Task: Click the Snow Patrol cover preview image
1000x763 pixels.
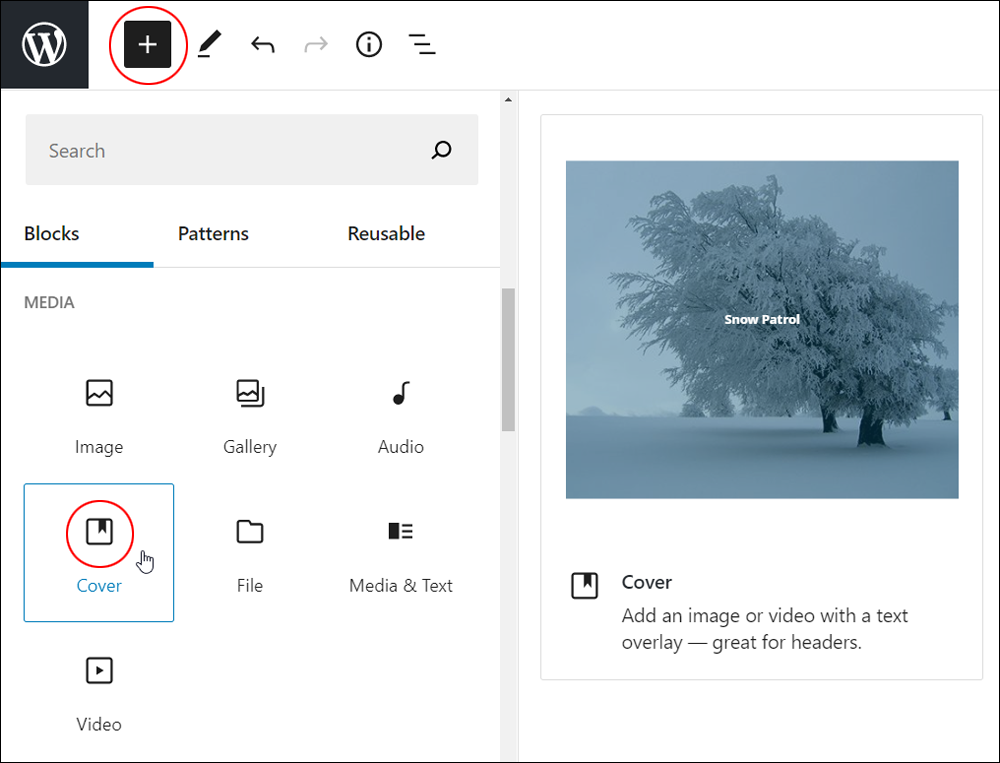Action: tap(762, 329)
